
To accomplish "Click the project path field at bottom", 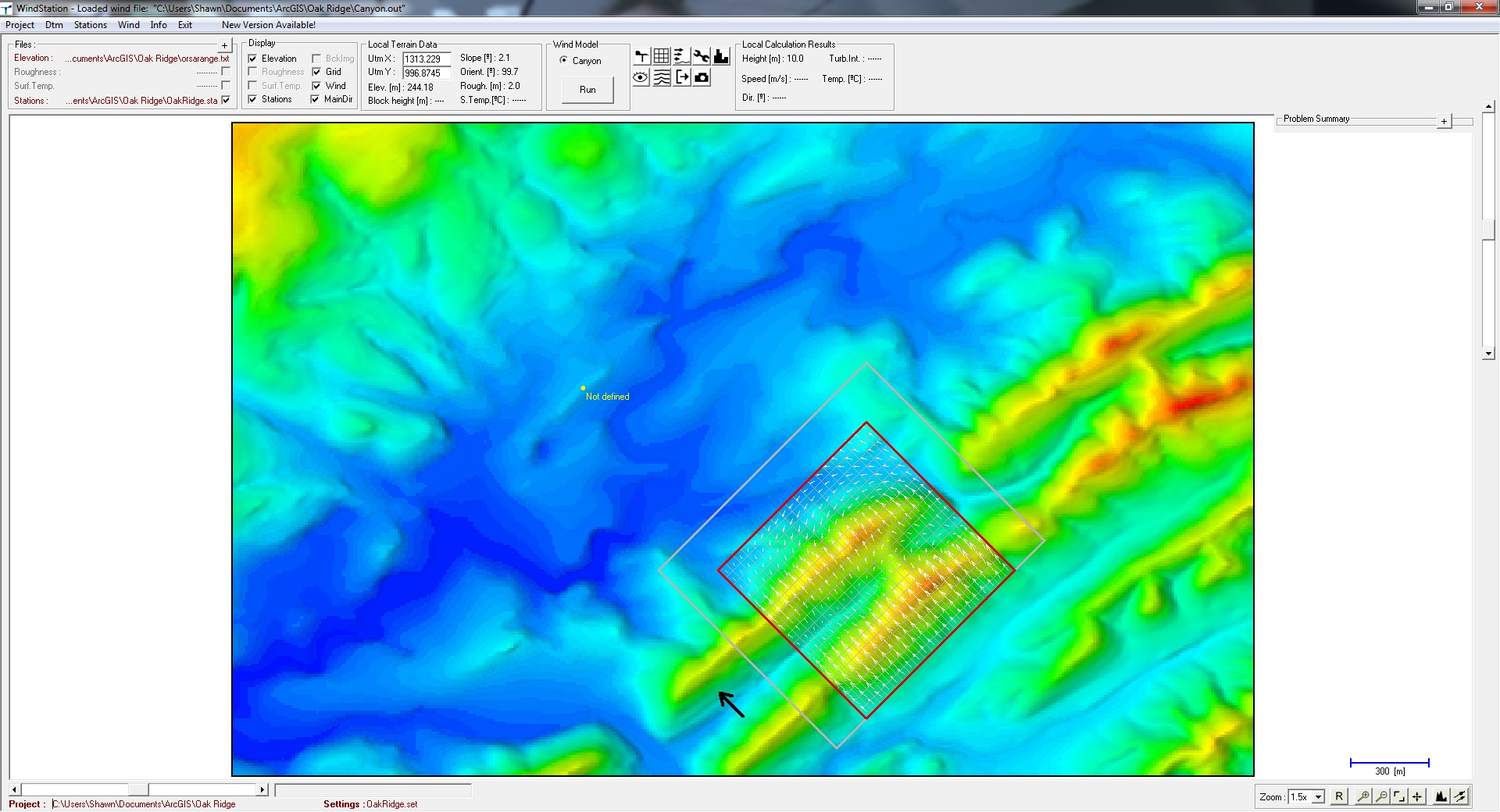I will pyautogui.click(x=144, y=804).
